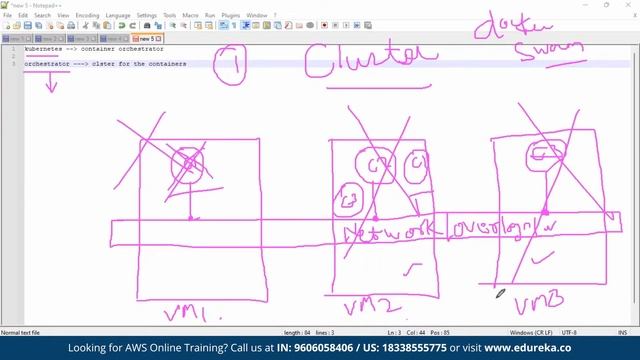
Task: Toggle synchronized vertical scrolling icon
Action: 198,26
